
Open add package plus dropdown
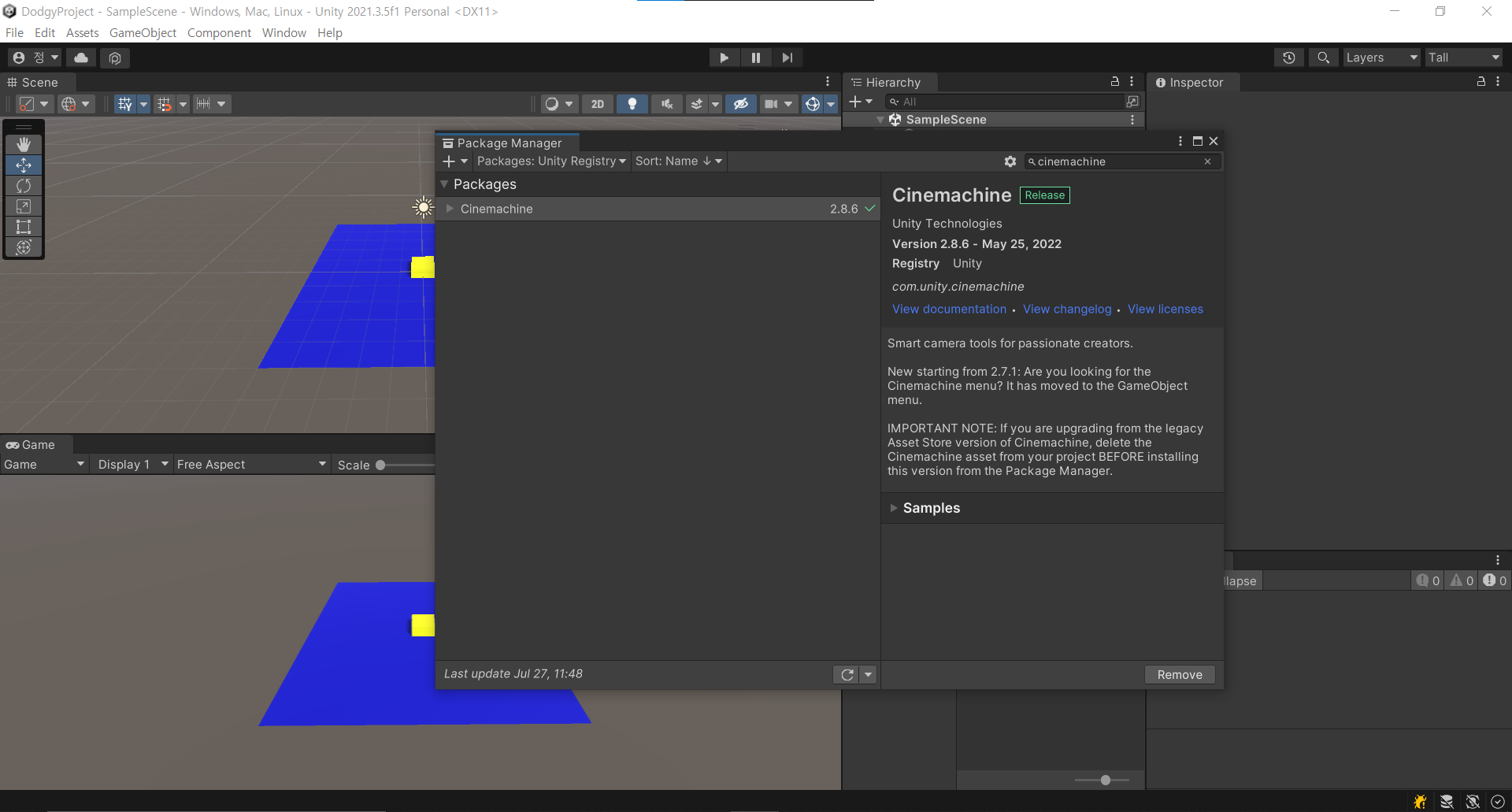(x=455, y=161)
